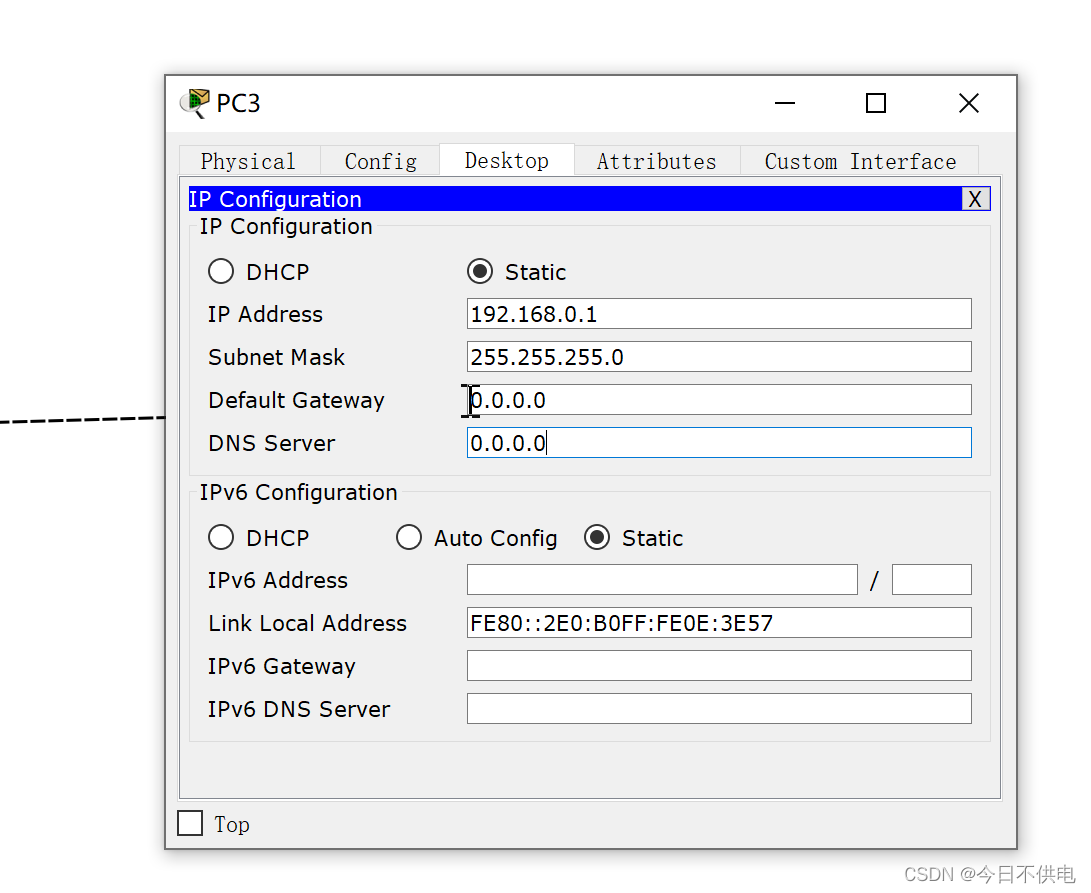The width and height of the screenshot is (1091, 893).
Task: Select the IPv6 Auto Config radio button
Action: point(408,537)
